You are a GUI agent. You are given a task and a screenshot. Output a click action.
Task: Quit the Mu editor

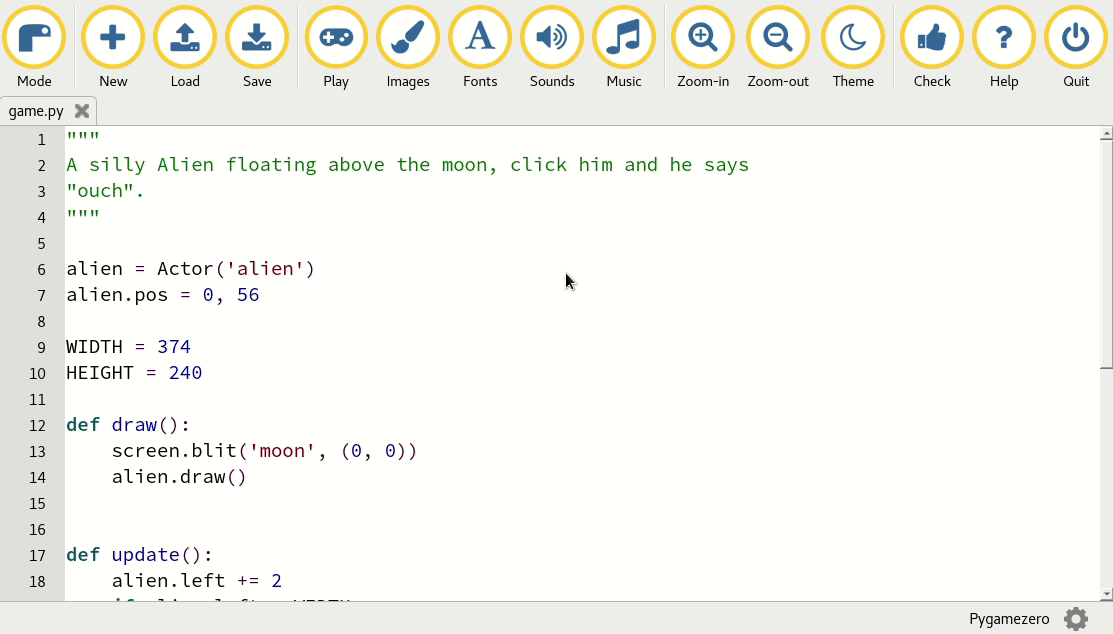(x=1075, y=35)
